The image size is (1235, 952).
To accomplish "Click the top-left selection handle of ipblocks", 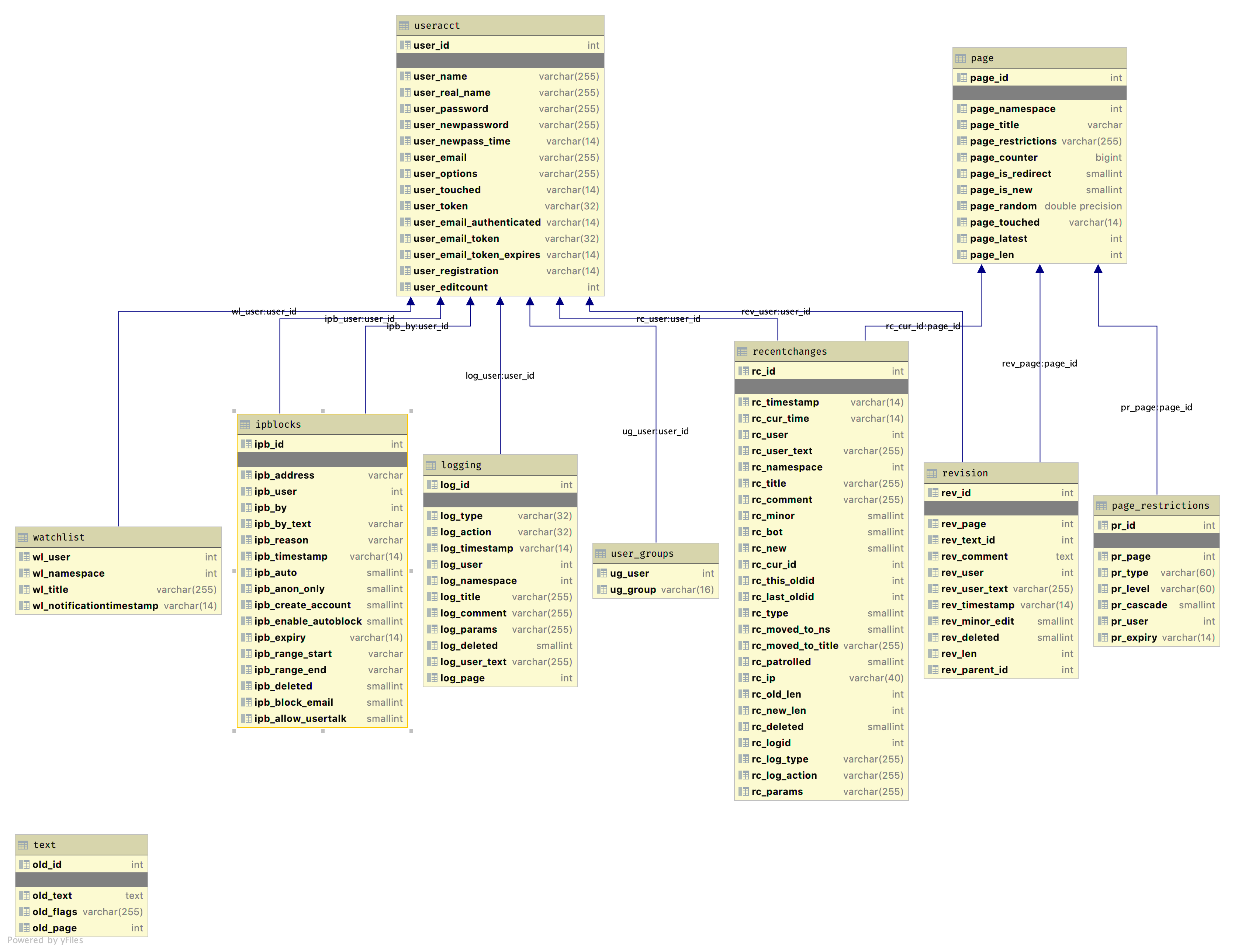I will [234, 411].
